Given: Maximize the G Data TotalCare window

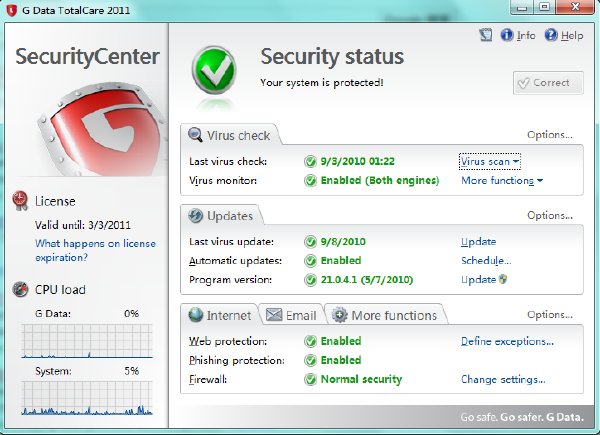Looking at the screenshot, I should (x=544, y=7).
